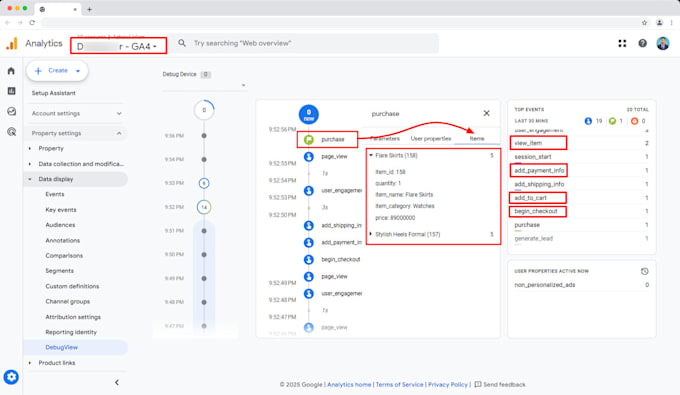The width and height of the screenshot is (680, 395).
Task: Open the Debug Device dropdown
Action: point(204,85)
